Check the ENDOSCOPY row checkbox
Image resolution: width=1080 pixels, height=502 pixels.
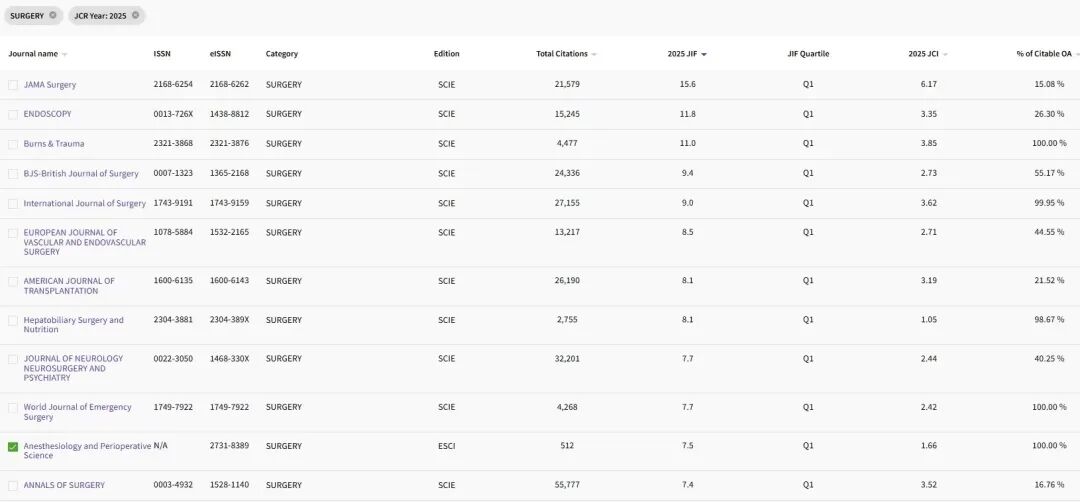(13, 114)
